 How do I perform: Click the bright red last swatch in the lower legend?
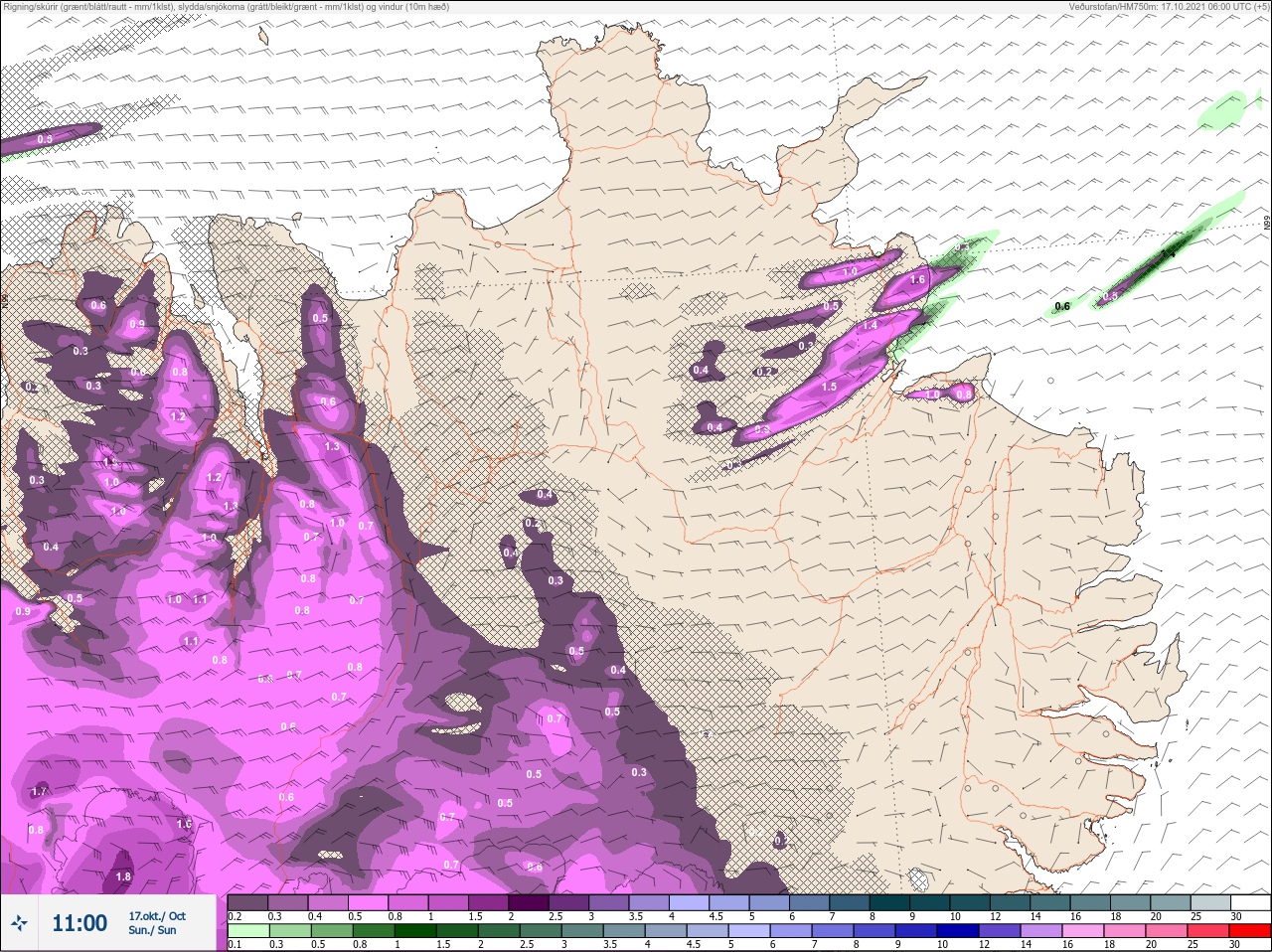point(1249,931)
